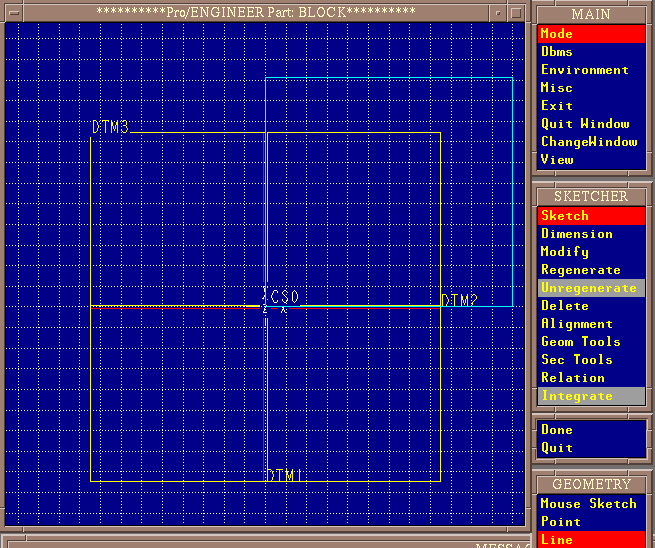Click the GEOMETRY menu header

tap(591, 485)
